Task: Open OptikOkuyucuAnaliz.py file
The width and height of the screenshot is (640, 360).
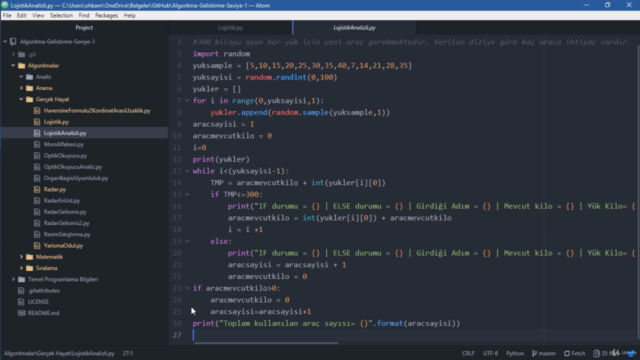Action: pyautogui.click(x=73, y=167)
